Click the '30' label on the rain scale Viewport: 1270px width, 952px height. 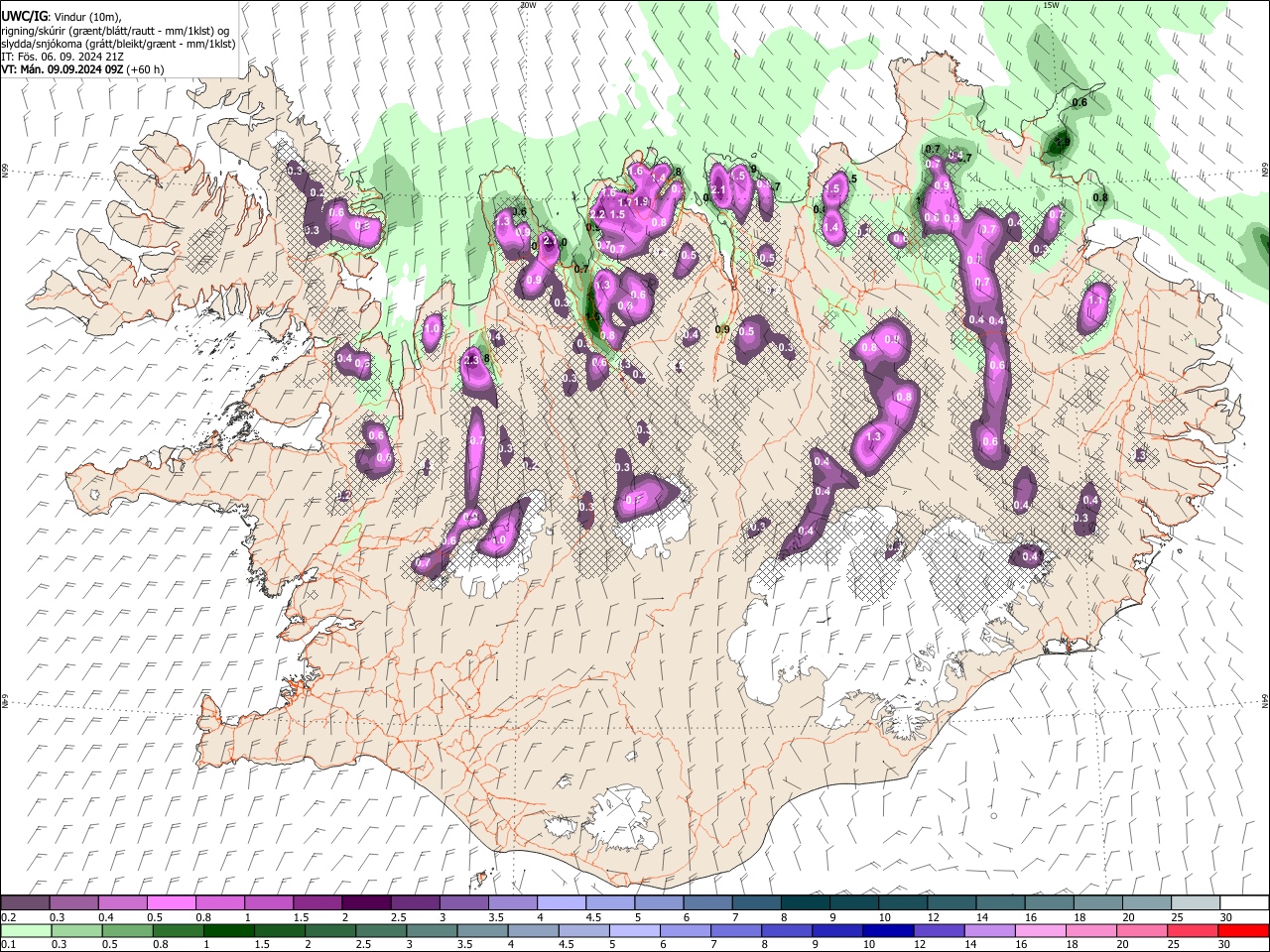point(1225,945)
